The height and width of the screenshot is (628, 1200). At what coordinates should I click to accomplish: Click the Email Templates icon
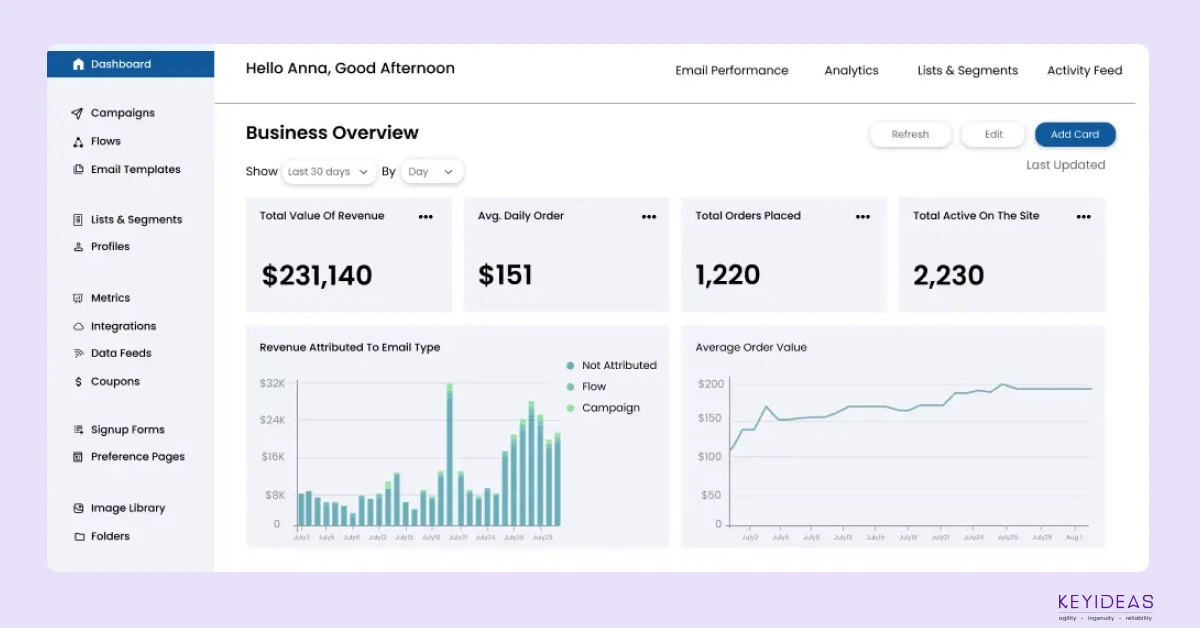tap(78, 170)
